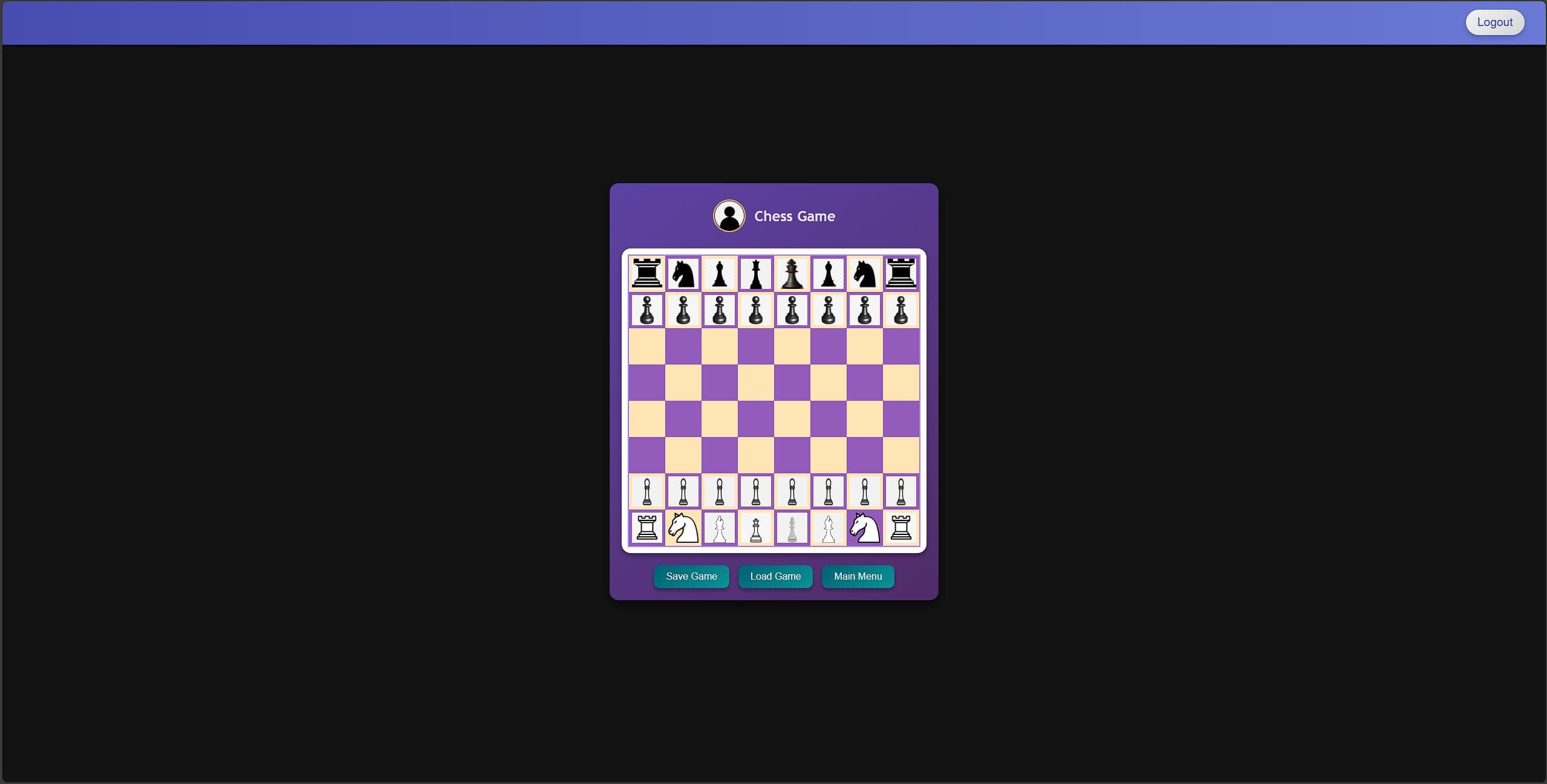Click the white rook on h1
This screenshot has width=1547, height=784.
pyautogui.click(x=901, y=528)
